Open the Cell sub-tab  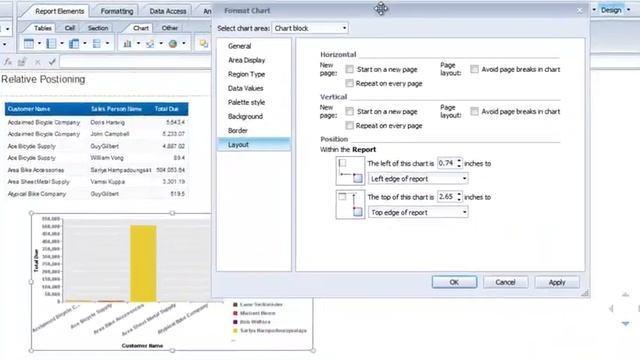70,28
